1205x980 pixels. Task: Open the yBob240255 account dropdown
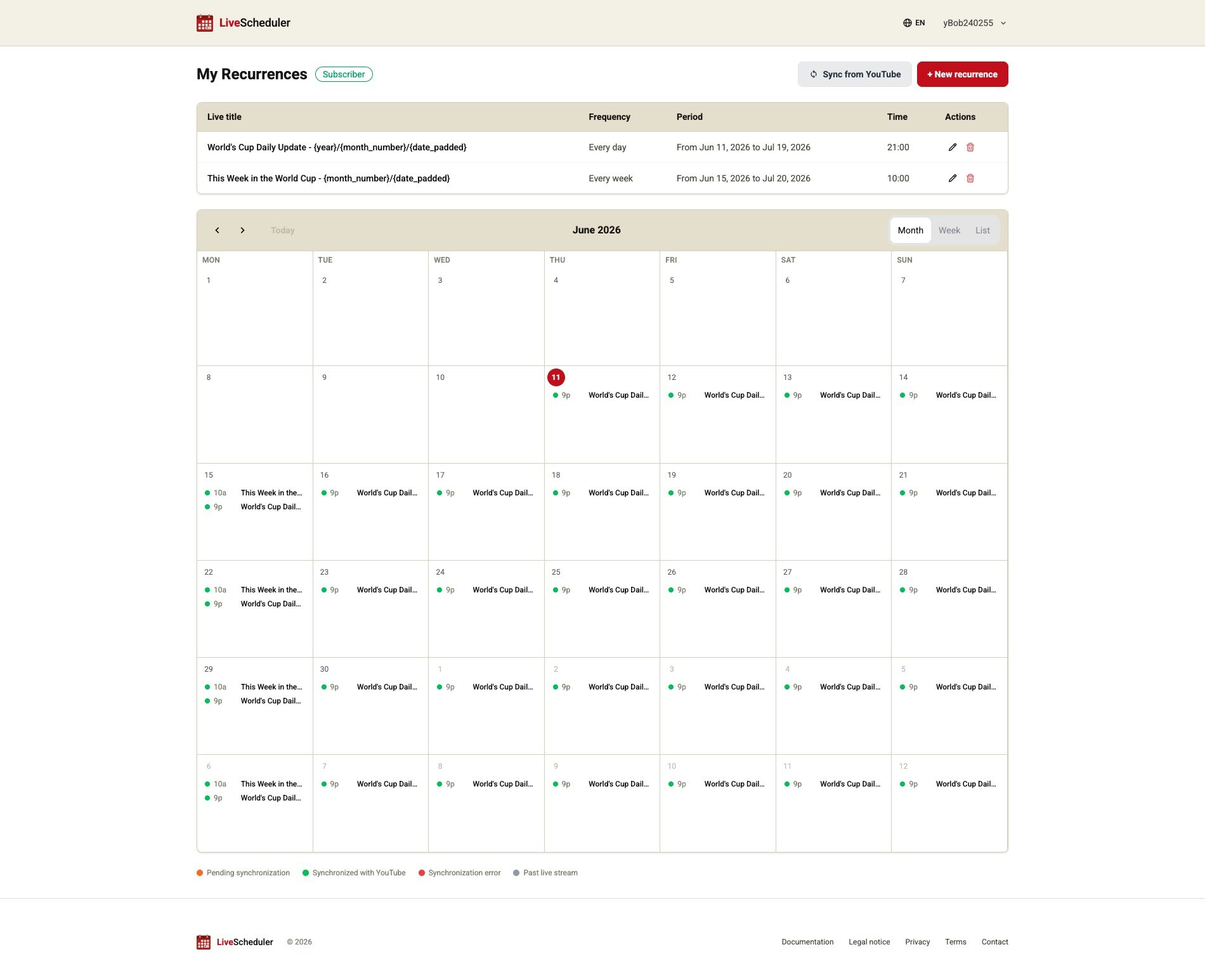pyautogui.click(x=975, y=23)
